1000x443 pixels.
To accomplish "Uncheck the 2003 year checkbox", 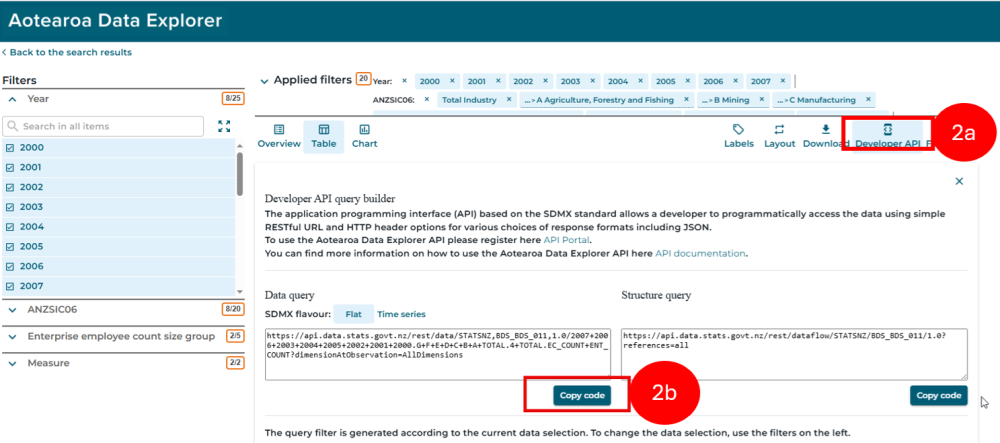I will pos(10,207).
